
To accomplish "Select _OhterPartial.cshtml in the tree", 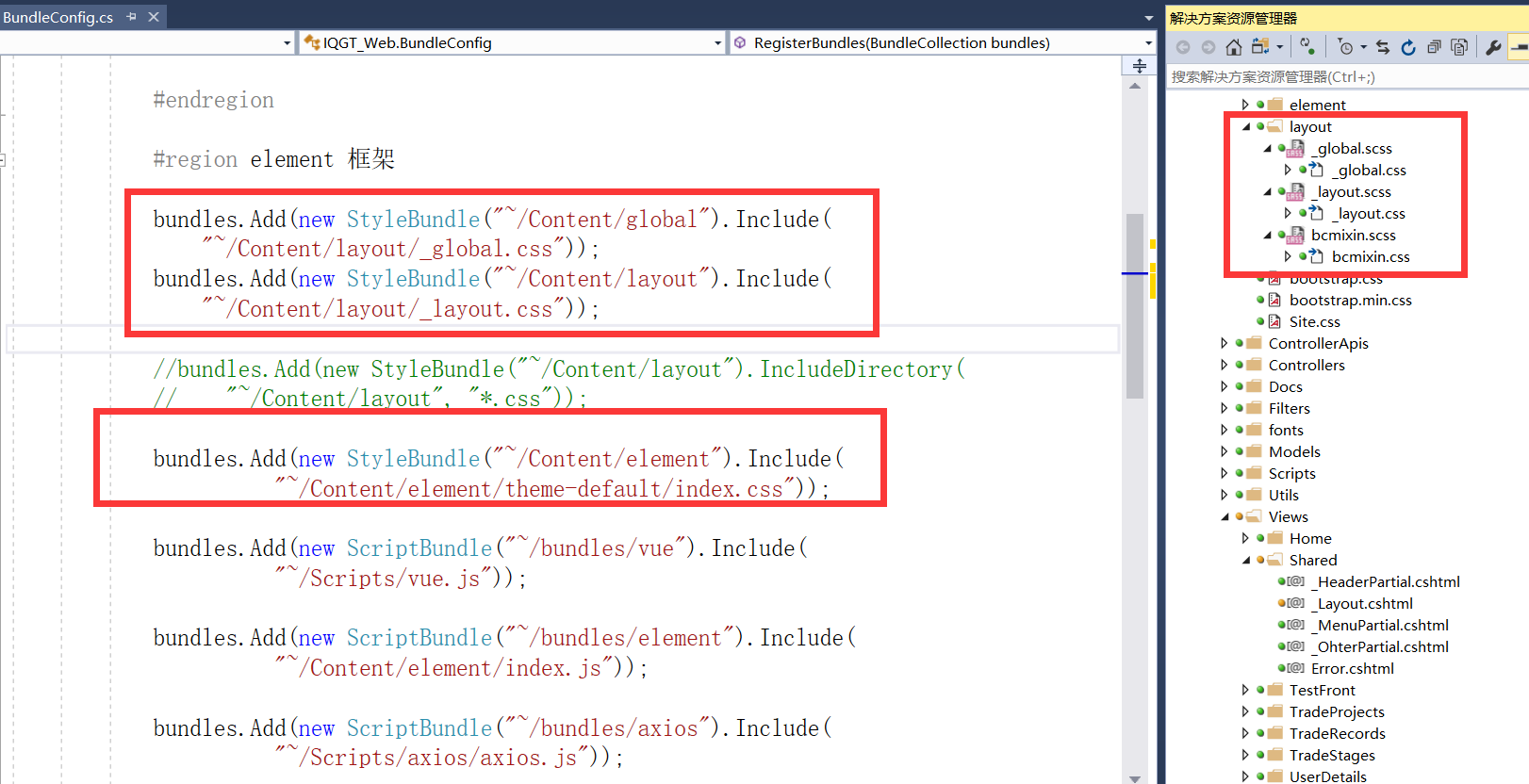I will click(x=1379, y=646).
